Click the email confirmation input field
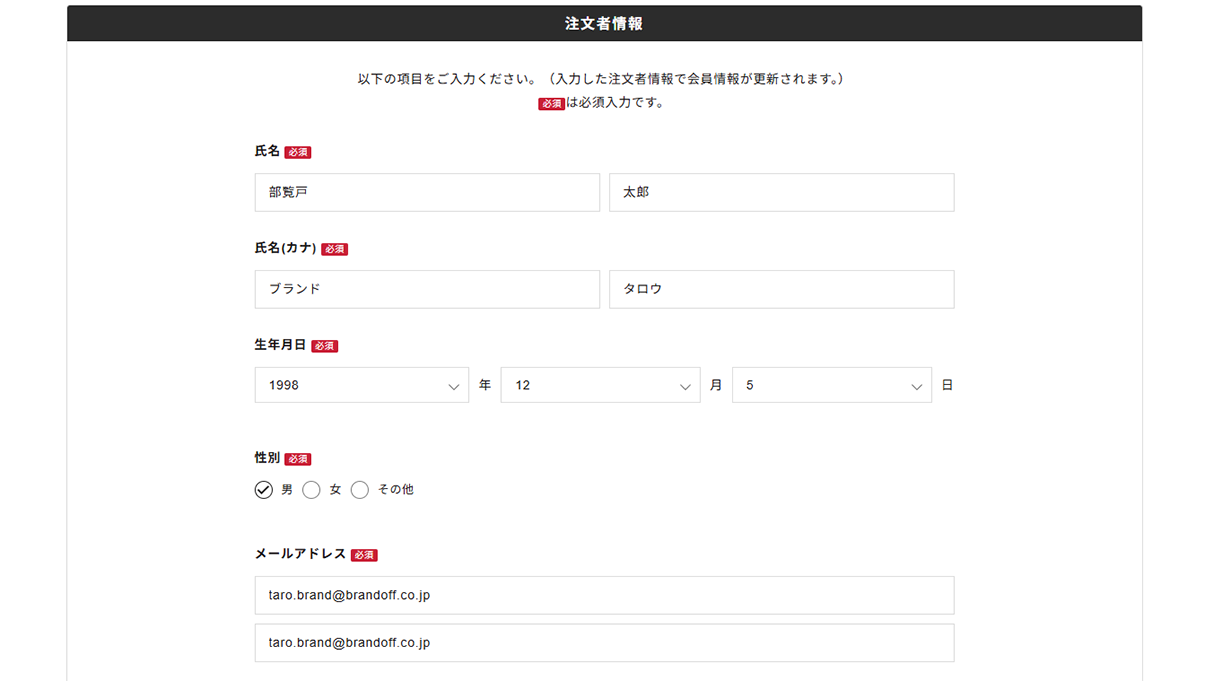Viewport: 1213px width, 681px height. point(604,642)
